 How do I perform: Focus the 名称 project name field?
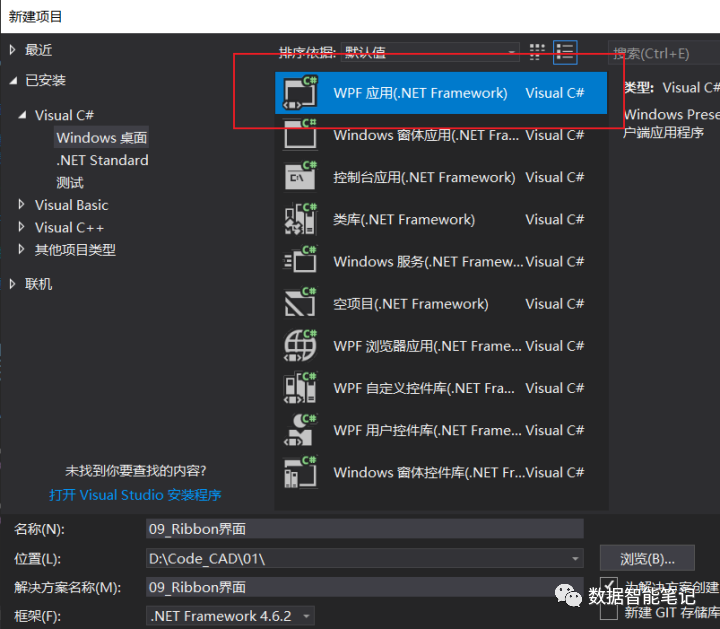(x=365, y=529)
